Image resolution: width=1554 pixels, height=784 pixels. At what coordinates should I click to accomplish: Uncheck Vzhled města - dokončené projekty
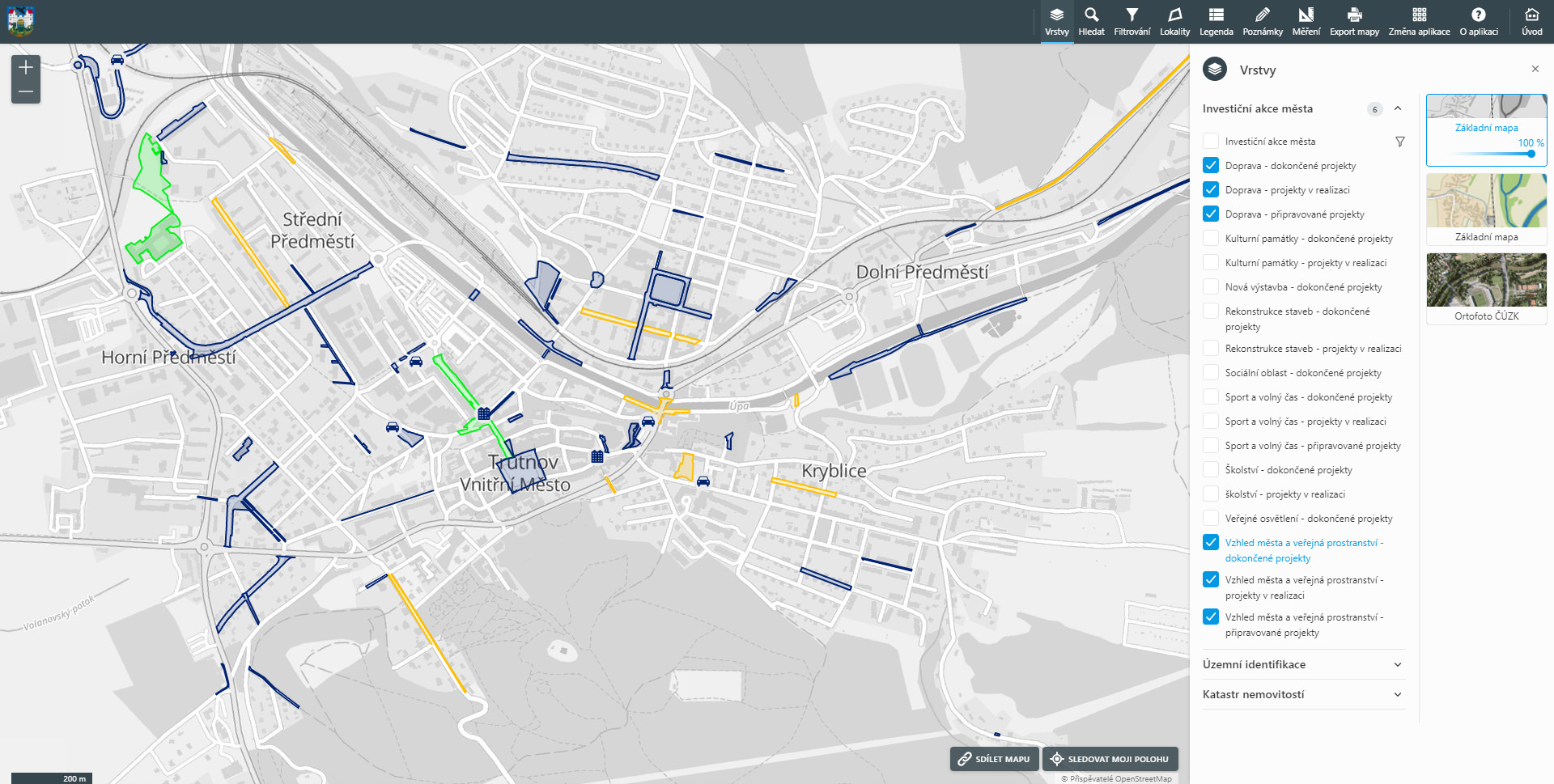[1211, 542]
